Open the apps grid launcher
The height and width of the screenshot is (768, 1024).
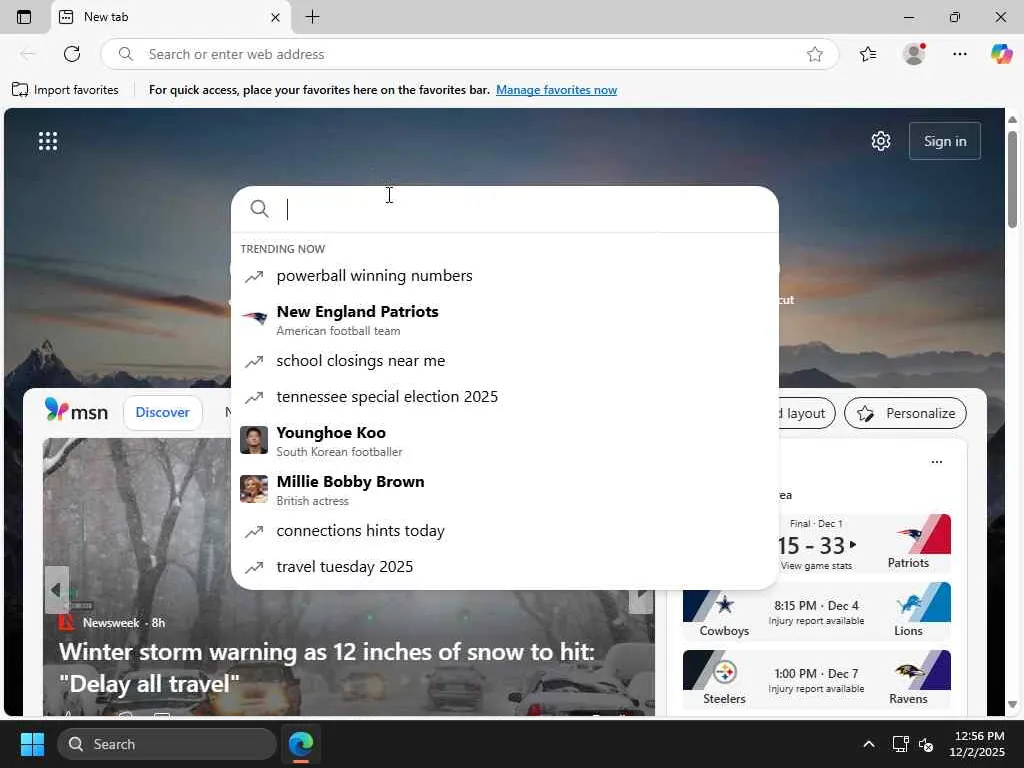[x=48, y=141]
